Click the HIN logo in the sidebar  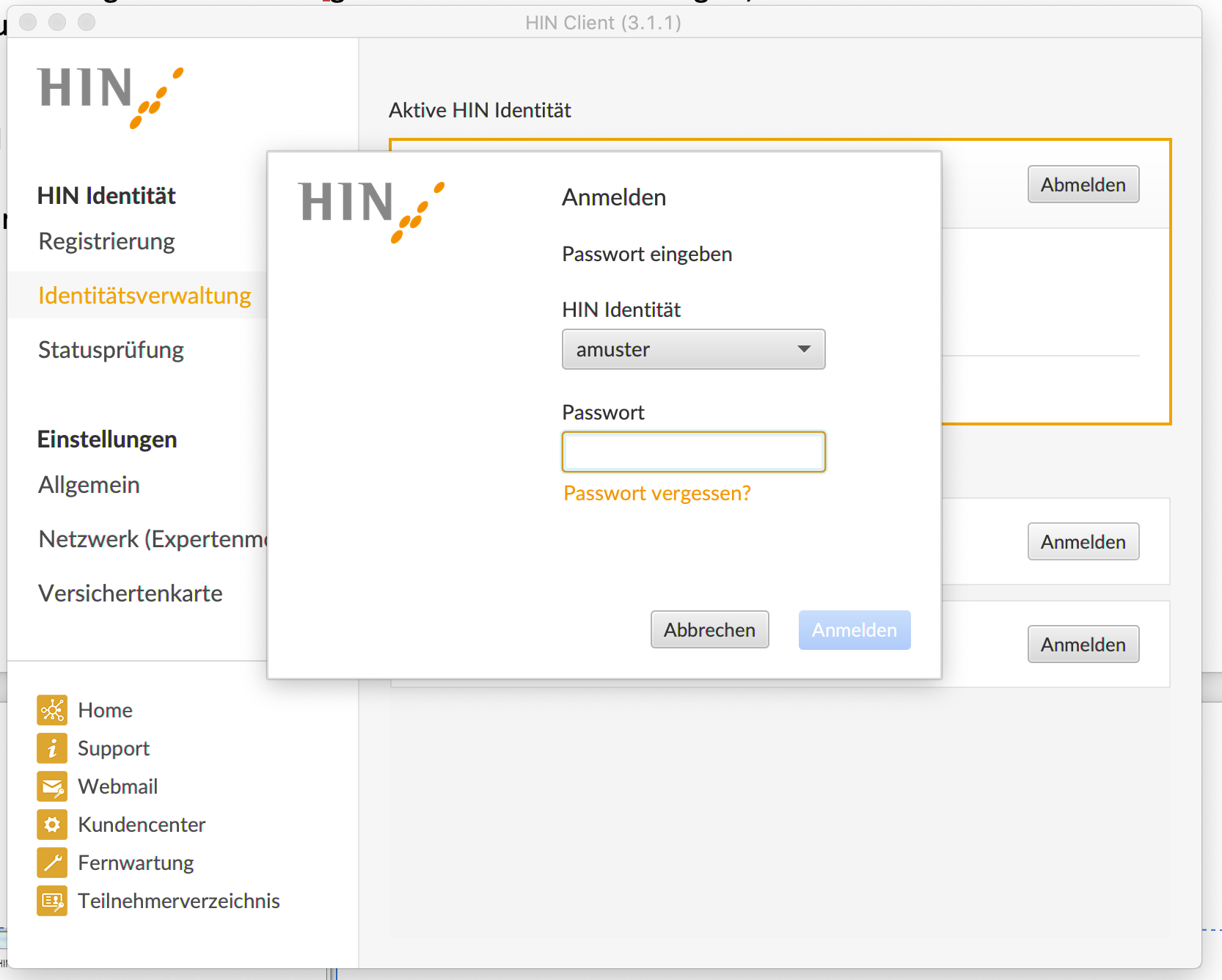click(x=111, y=98)
